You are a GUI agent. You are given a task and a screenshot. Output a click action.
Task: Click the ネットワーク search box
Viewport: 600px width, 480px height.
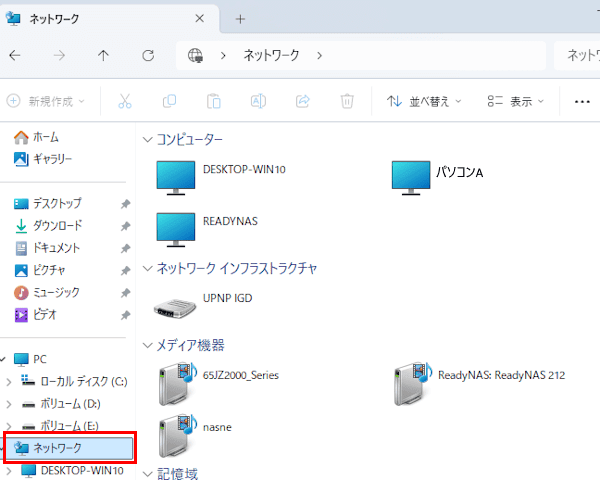pos(577,56)
